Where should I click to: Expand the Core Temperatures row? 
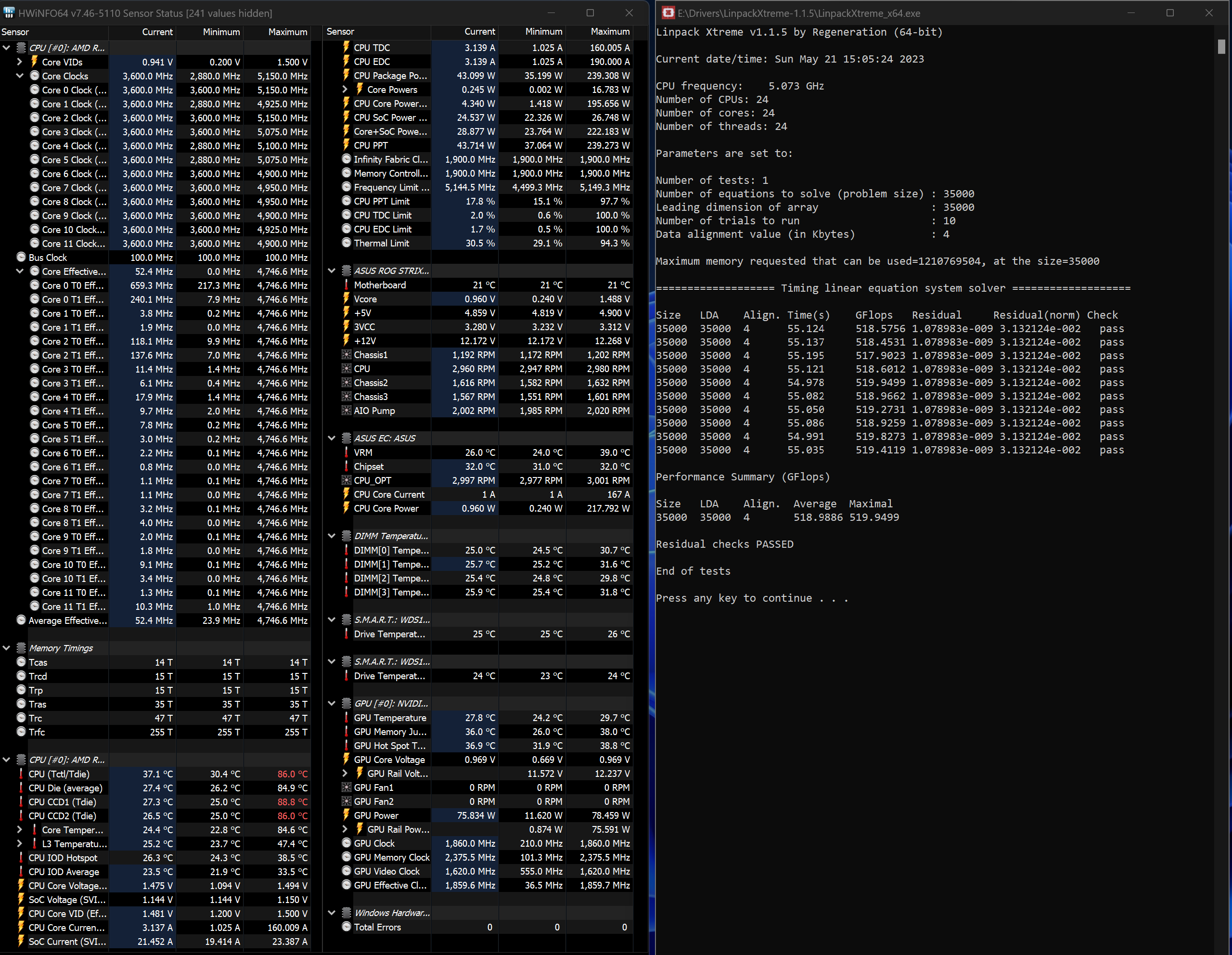point(20,830)
